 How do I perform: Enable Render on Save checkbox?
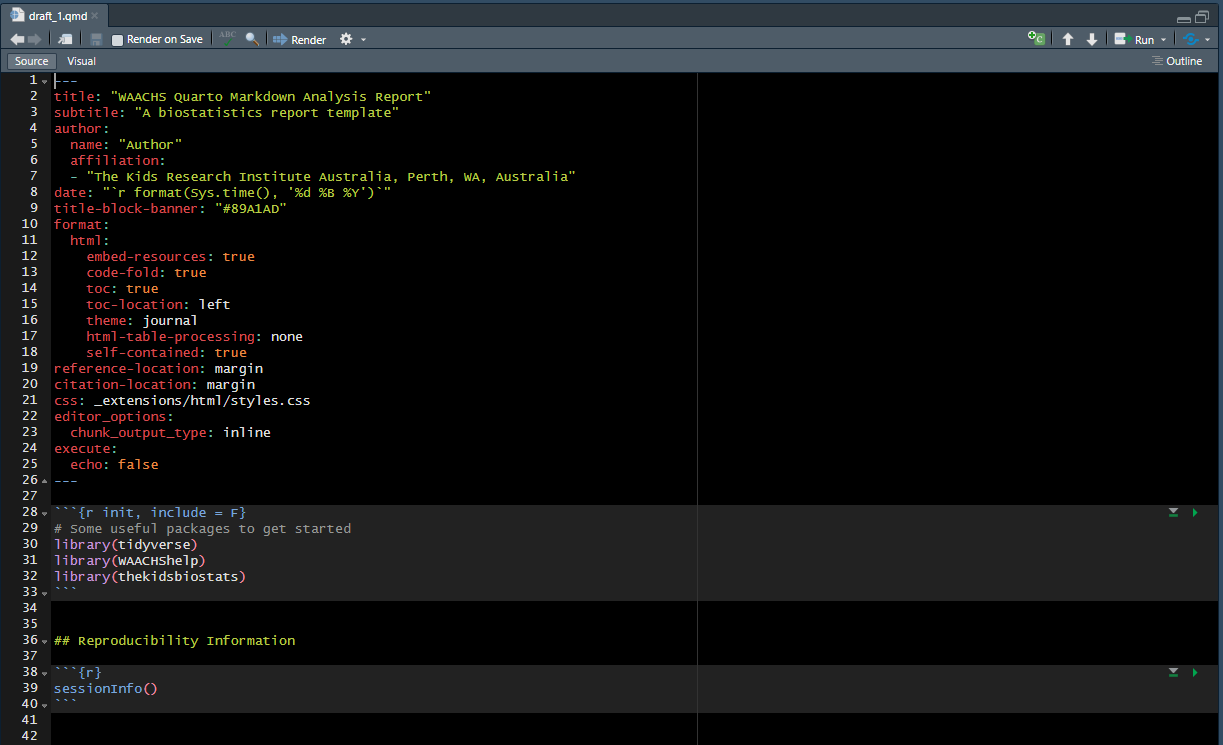117,40
